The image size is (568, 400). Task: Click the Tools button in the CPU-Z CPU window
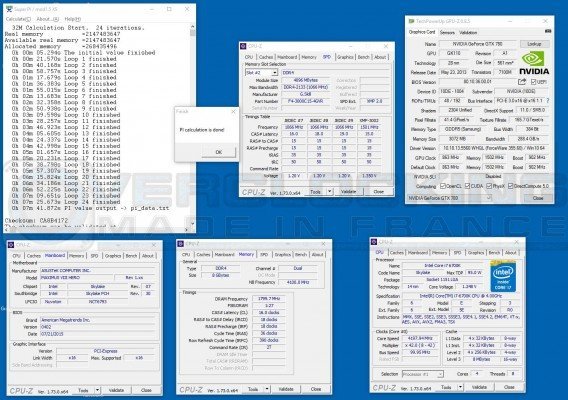(x=446, y=387)
